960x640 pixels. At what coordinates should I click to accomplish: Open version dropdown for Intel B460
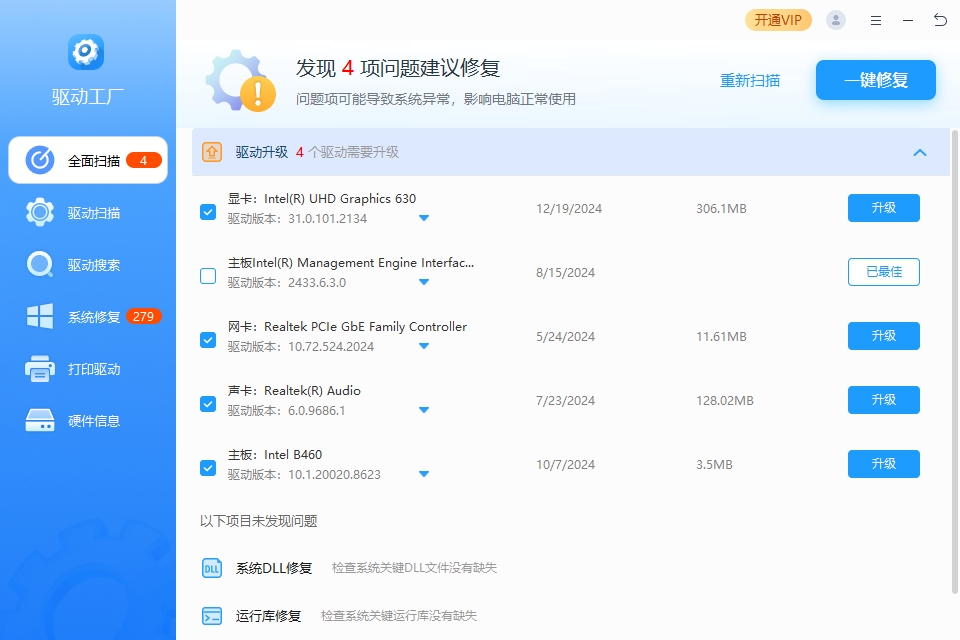[x=424, y=474]
